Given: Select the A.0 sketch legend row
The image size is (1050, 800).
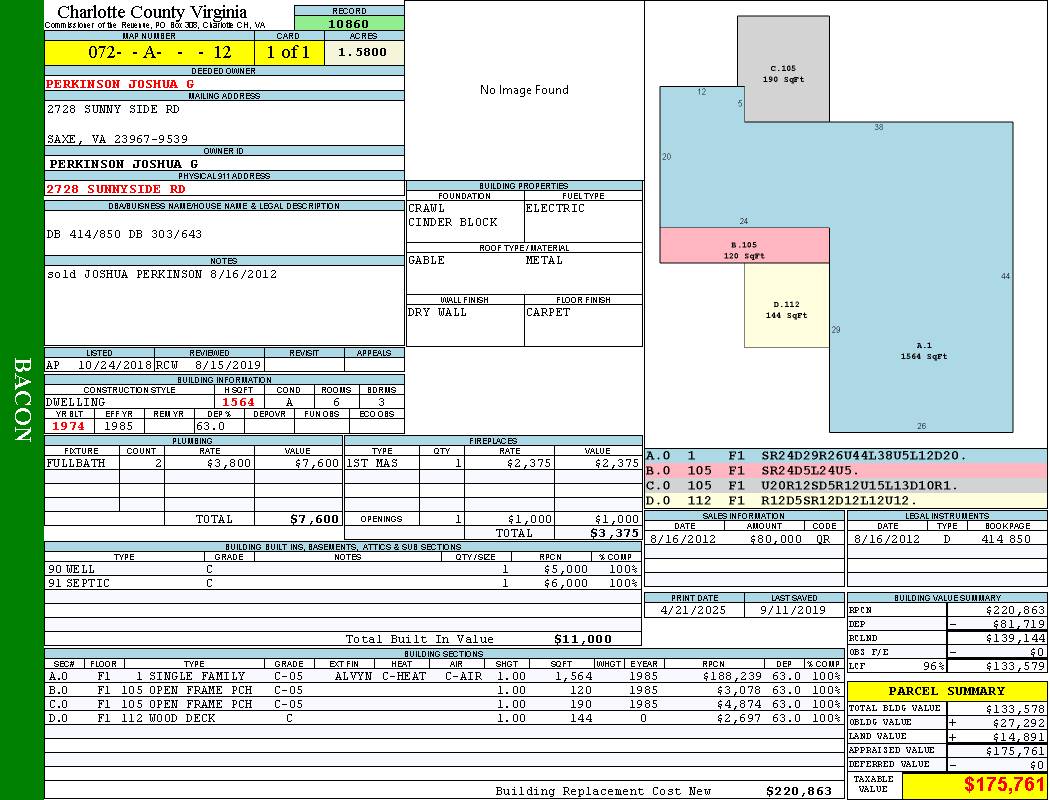Looking at the screenshot, I should pos(845,455).
